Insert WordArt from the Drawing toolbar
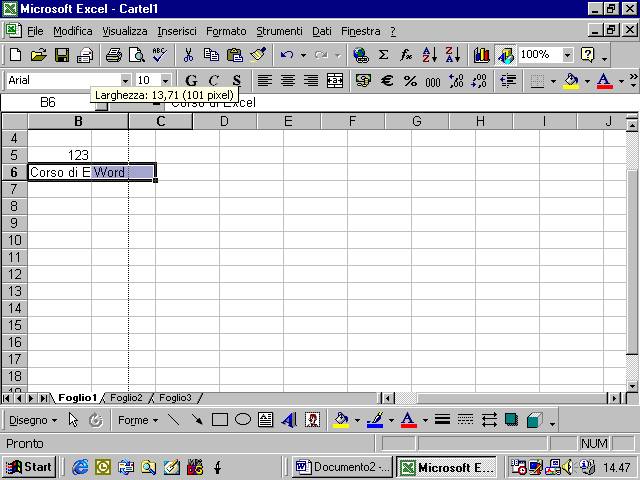Screen dimensions: 640x480 coord(289,420)
